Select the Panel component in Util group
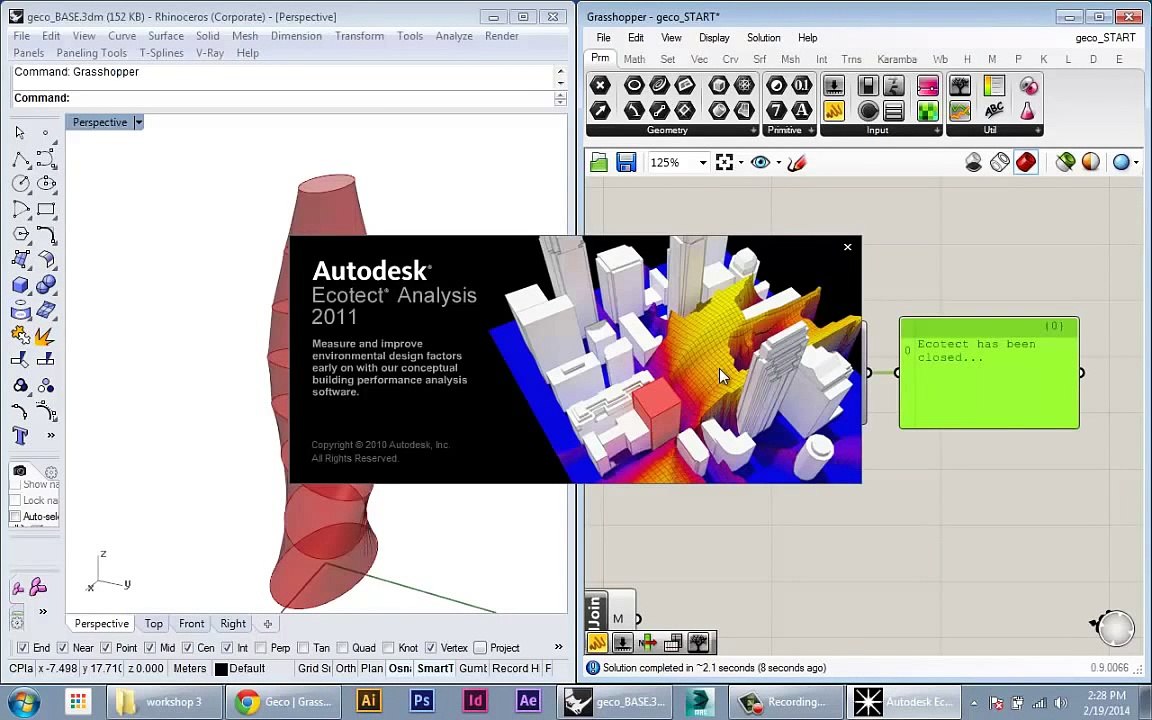The width and height of the screenshot is (1152, 720). pos(994,86)
